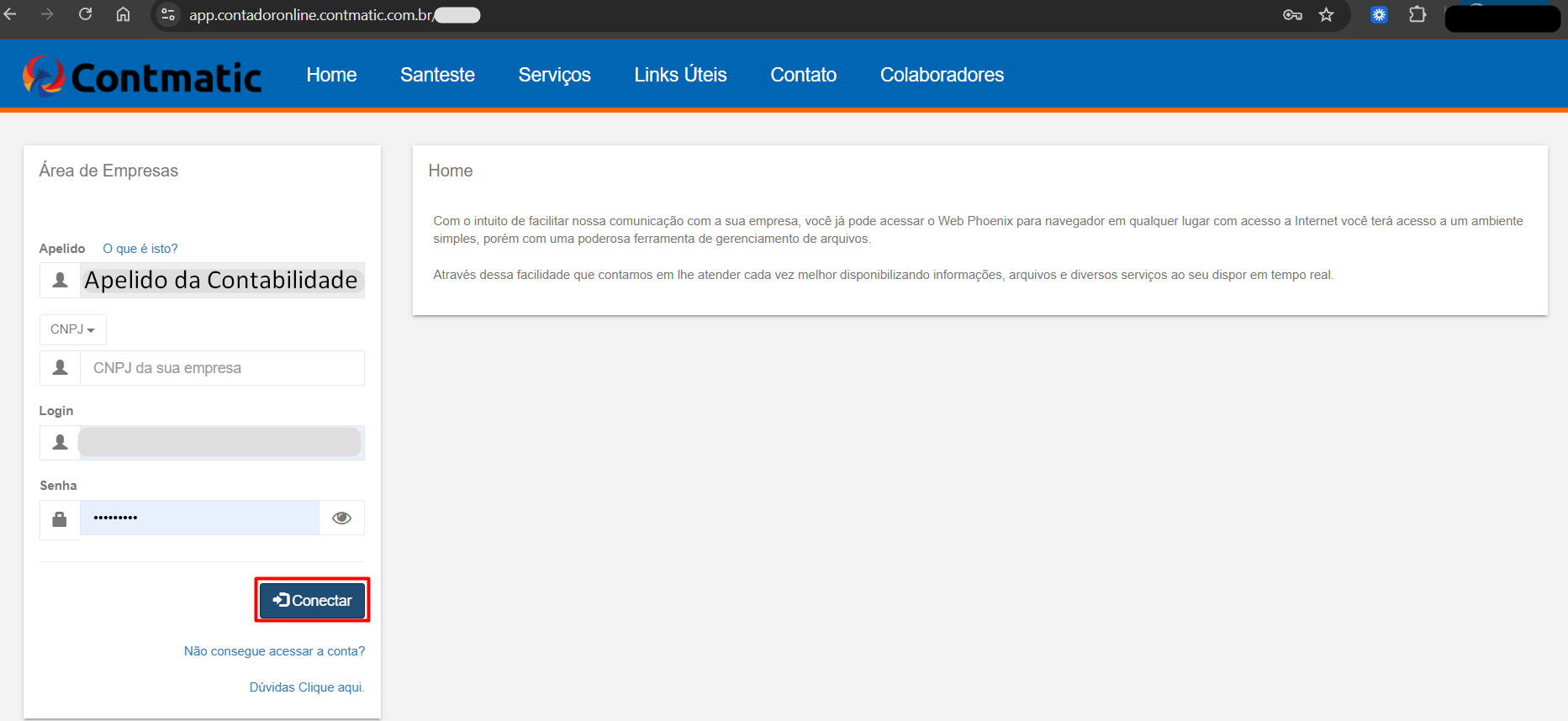This screenshot has height=721, width=1568.
Task: Open the Serviços menu item
Action: click(554, 75)
